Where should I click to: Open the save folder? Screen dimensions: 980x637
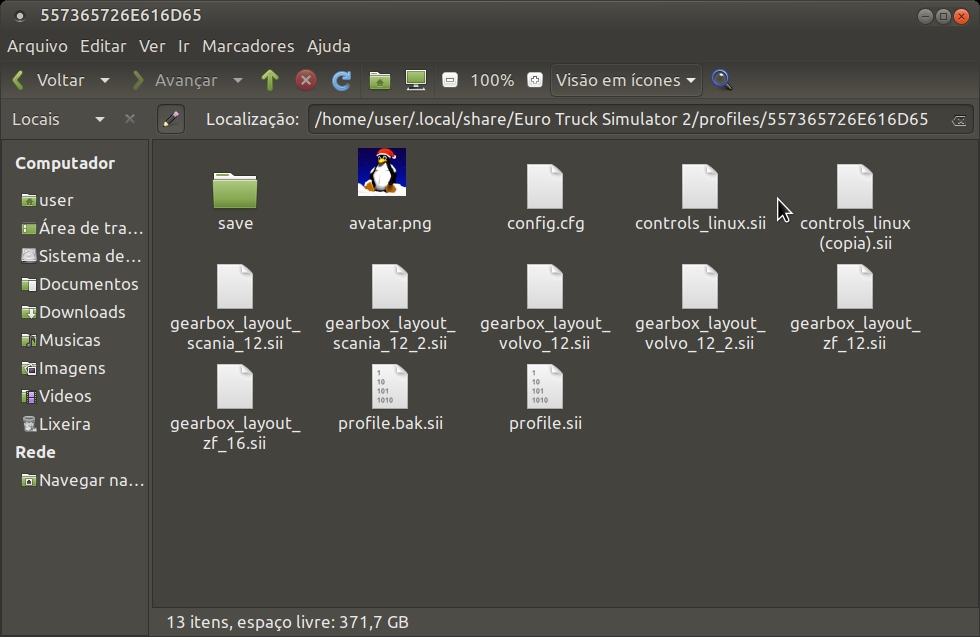point(235,201)
